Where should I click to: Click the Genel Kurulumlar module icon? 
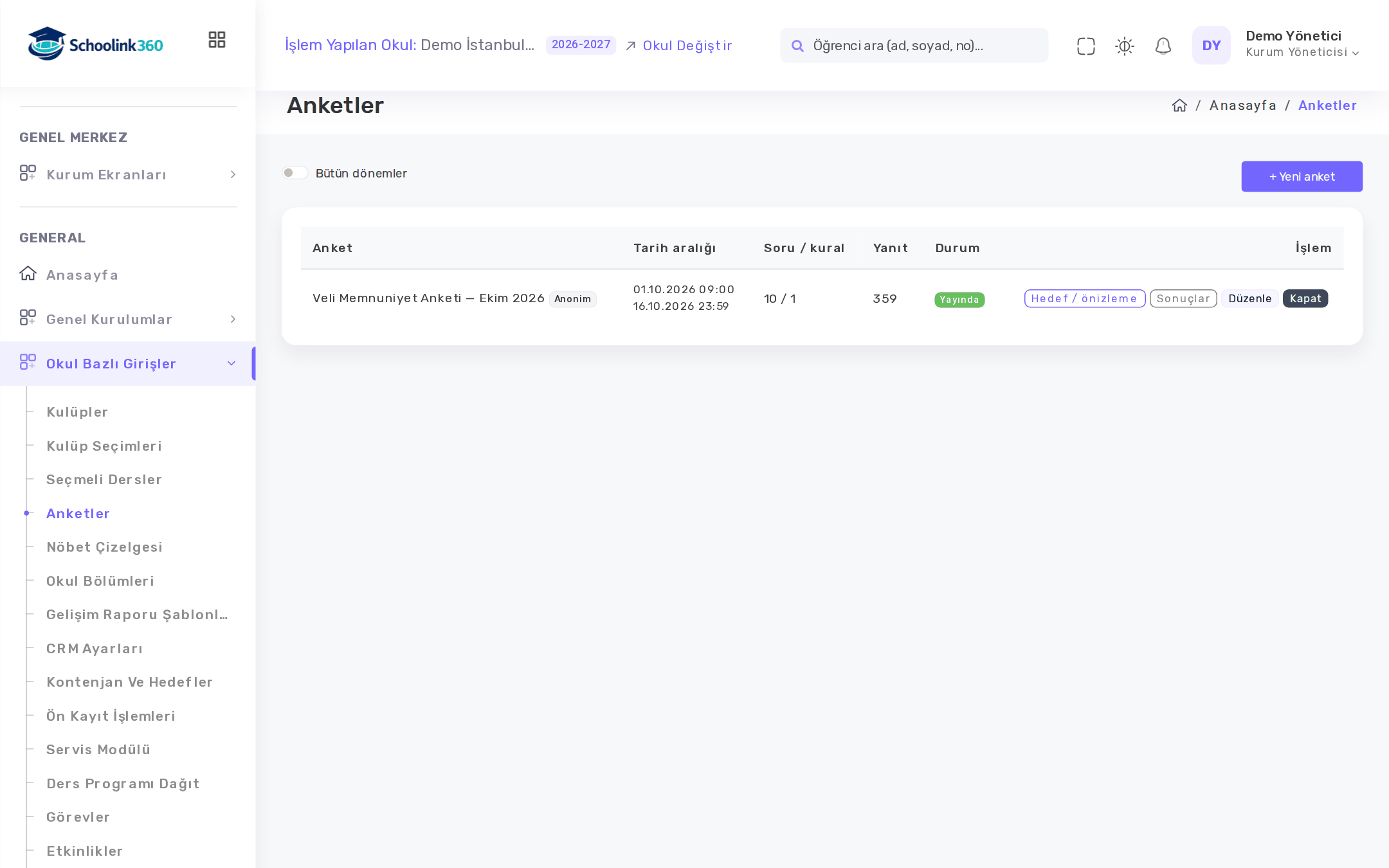pos(28,318)
